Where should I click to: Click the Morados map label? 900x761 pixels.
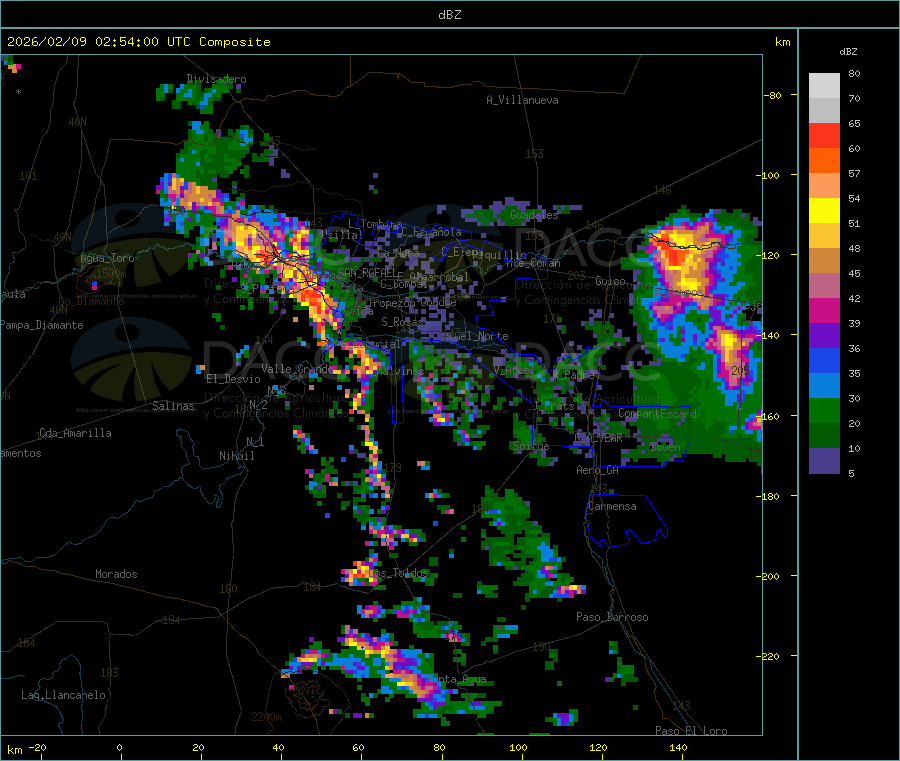116,574
